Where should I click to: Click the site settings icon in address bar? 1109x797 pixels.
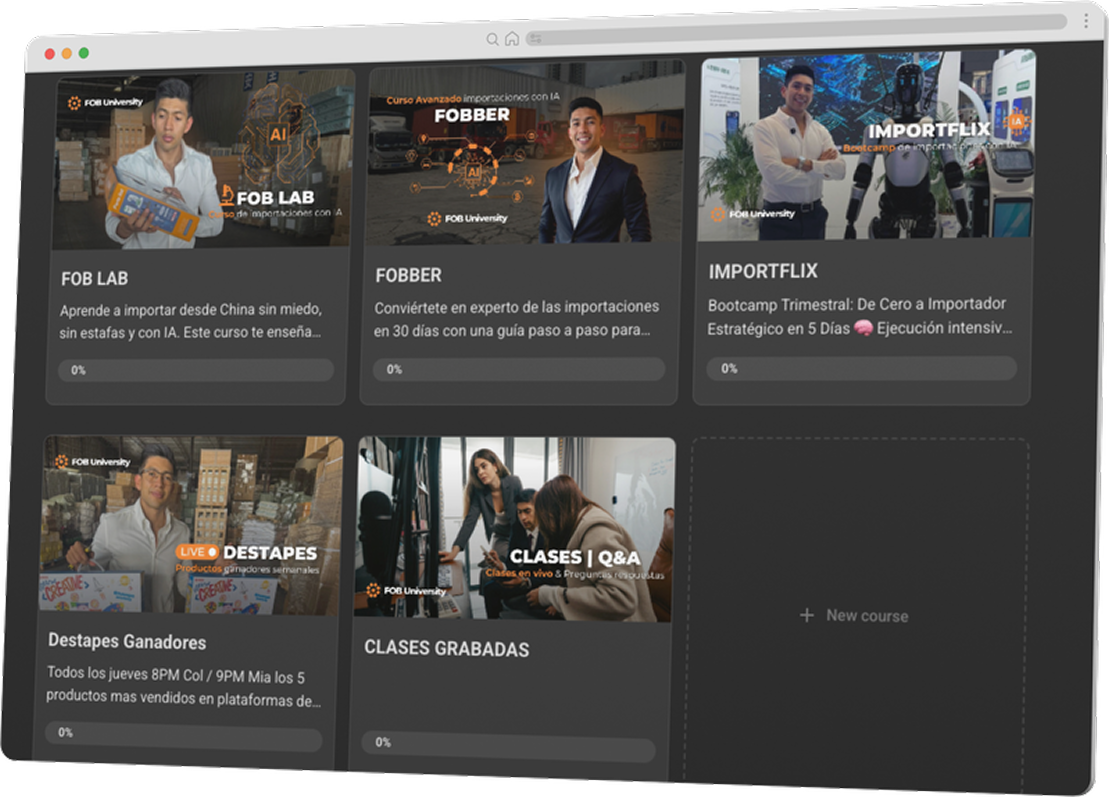pyautogui.click(x=535, y=39)
